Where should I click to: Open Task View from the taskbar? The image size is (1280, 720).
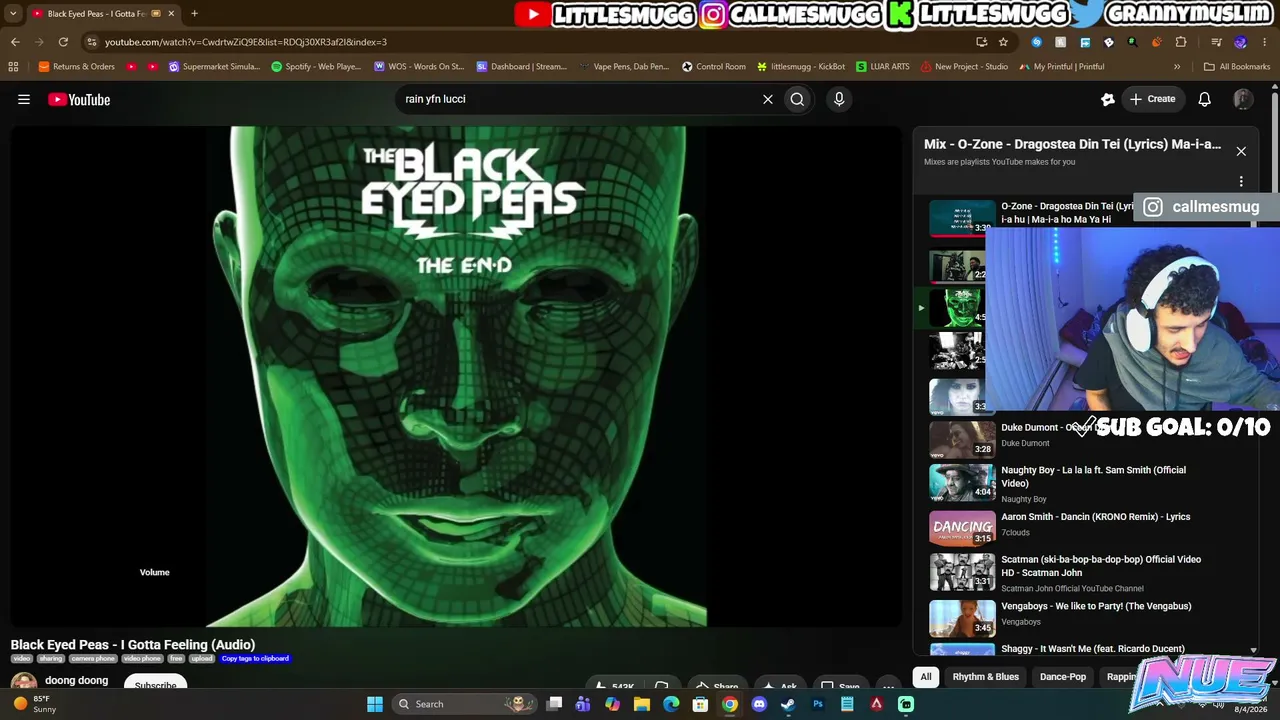click(554, 704)
